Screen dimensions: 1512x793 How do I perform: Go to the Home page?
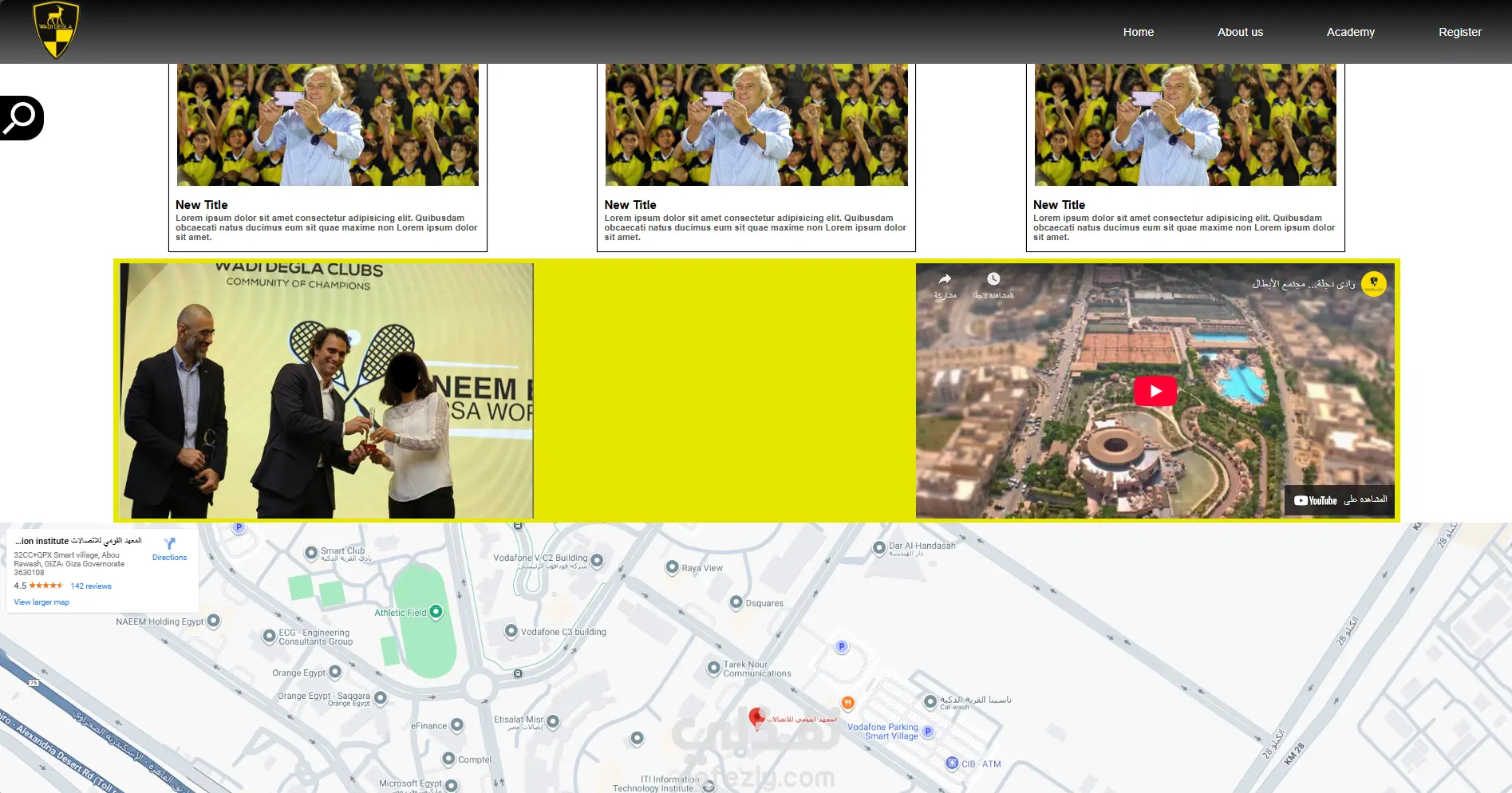coord(1139,32)
